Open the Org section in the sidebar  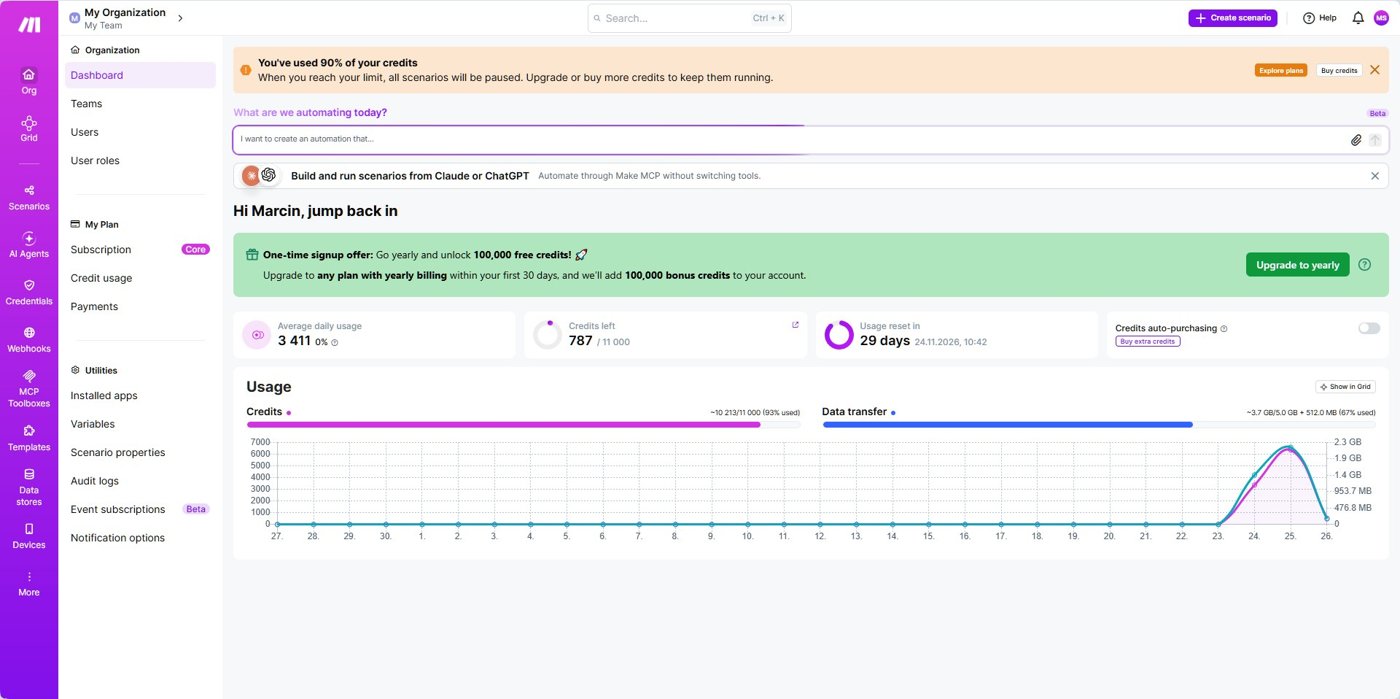click(29, 81)
